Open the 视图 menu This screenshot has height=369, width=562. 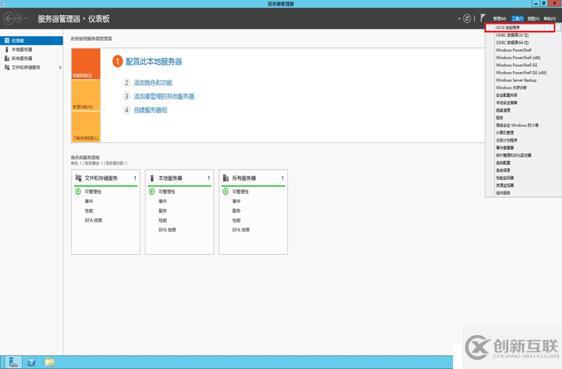(533, 19)
